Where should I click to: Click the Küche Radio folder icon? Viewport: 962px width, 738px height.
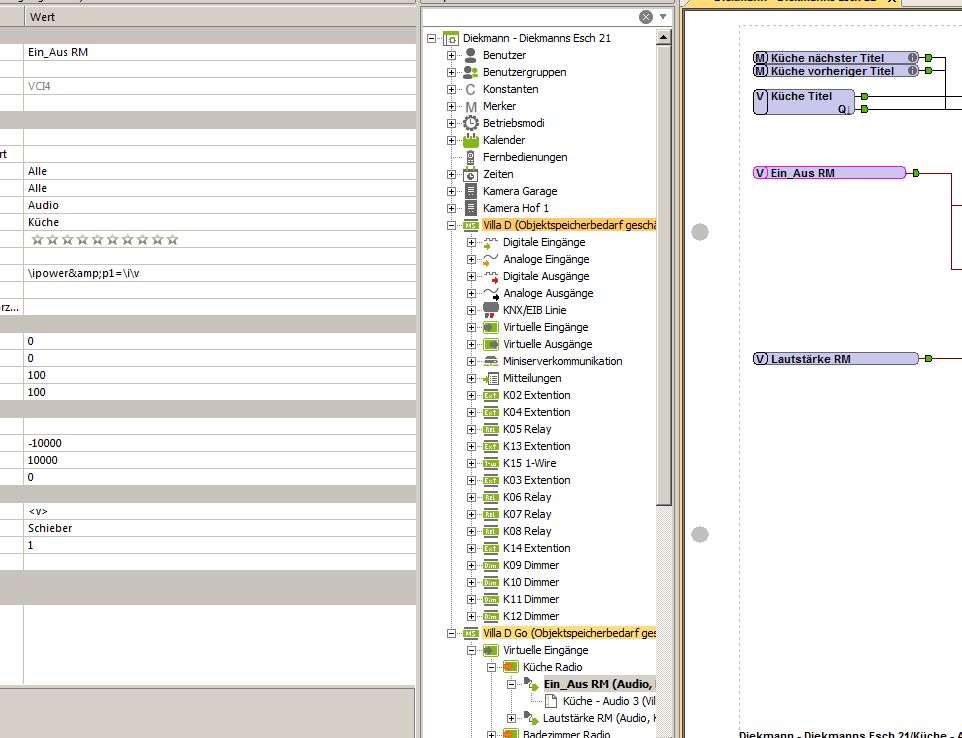(510, 667)
